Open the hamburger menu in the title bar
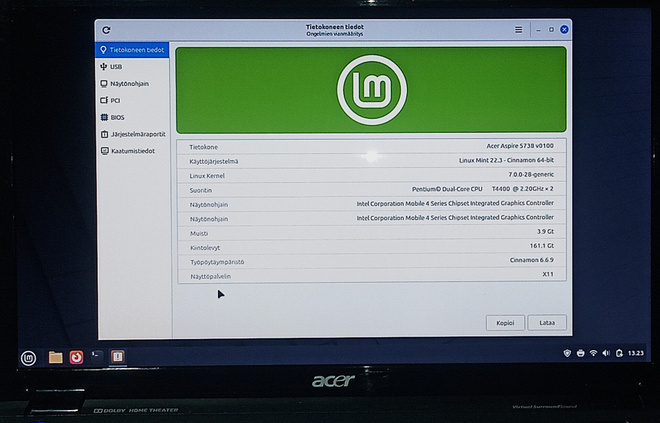The image size is (660, 423). pos(519,30)
